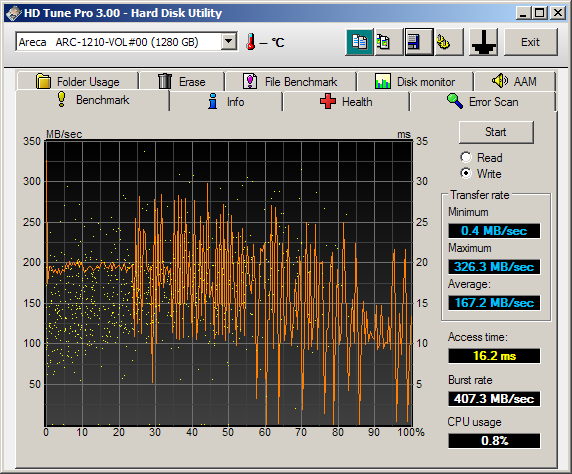
Task: Open the Disk monitor tab
Action: pos(415,81)
